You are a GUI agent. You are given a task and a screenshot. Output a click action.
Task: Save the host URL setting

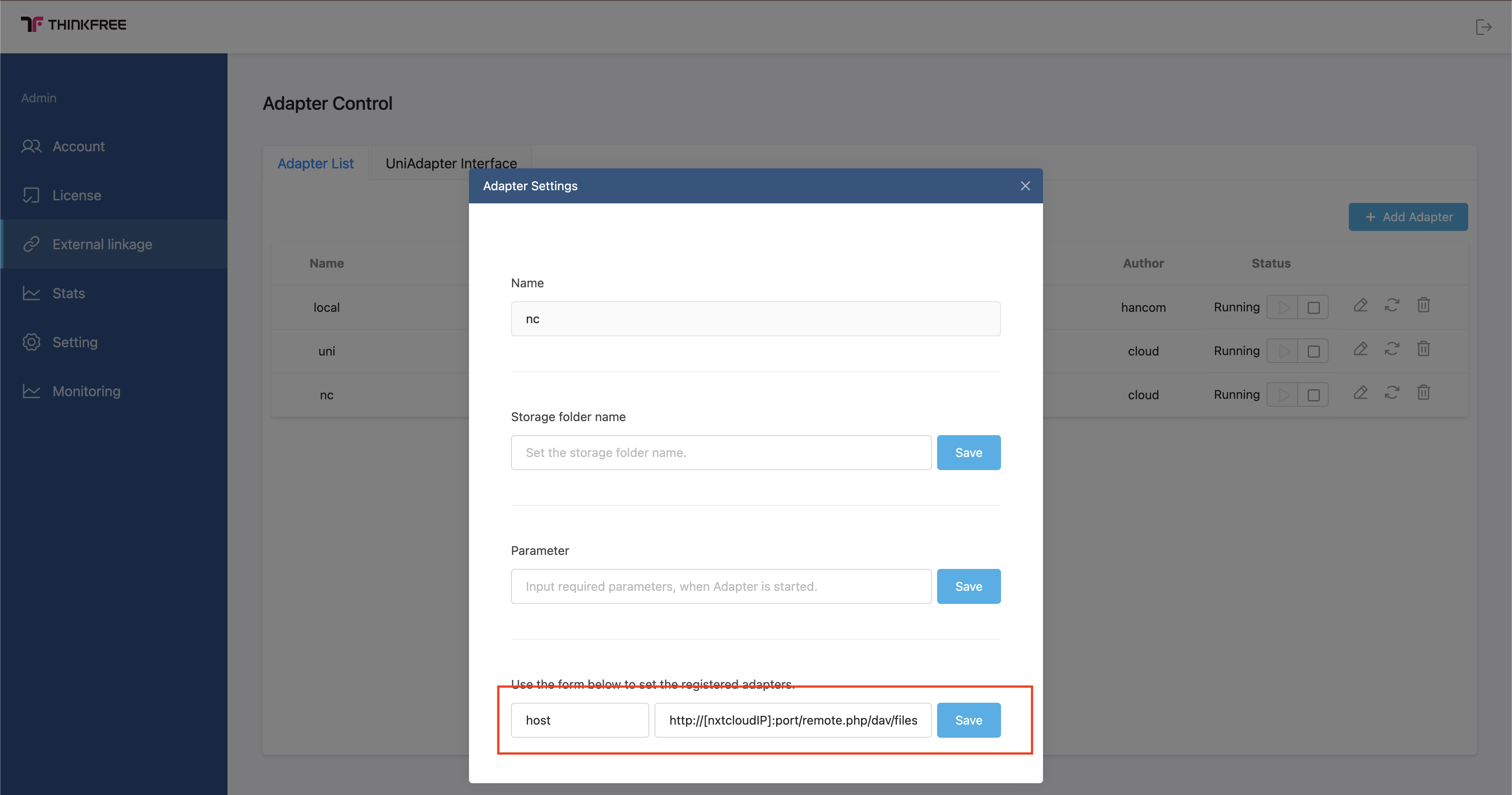point(969,720)
